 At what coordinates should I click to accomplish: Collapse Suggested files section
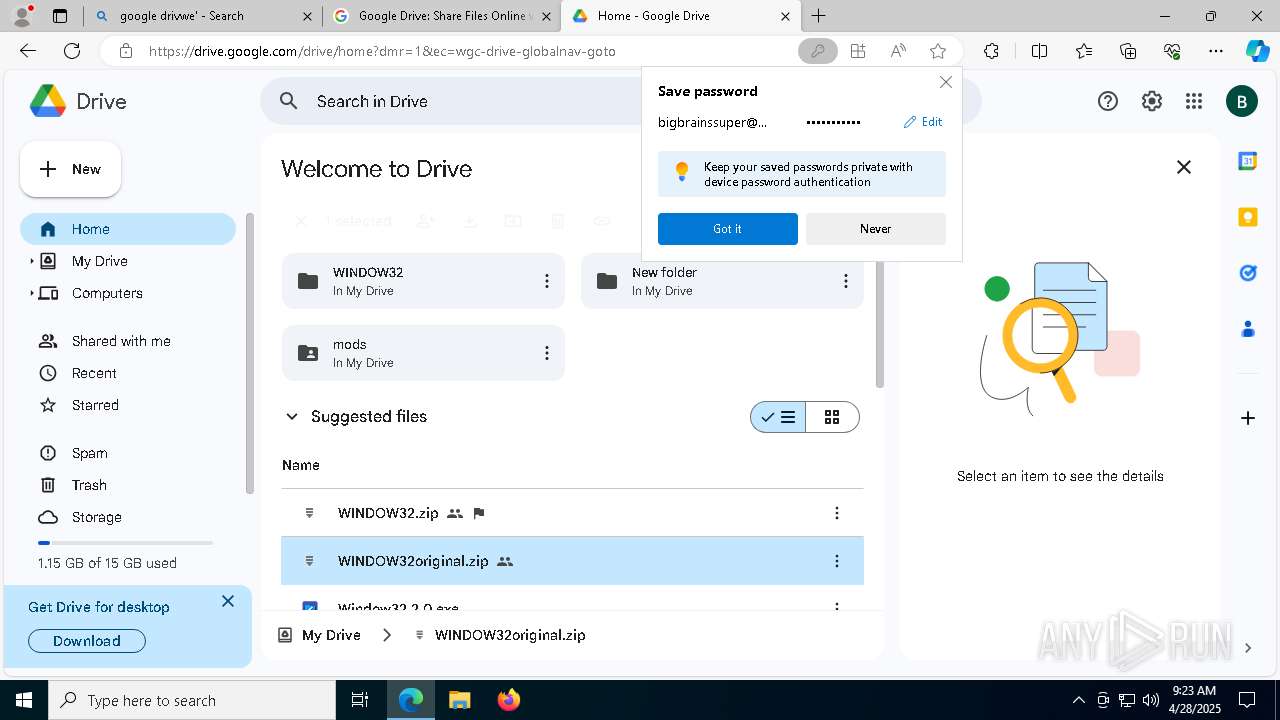(x=292, y=417)
